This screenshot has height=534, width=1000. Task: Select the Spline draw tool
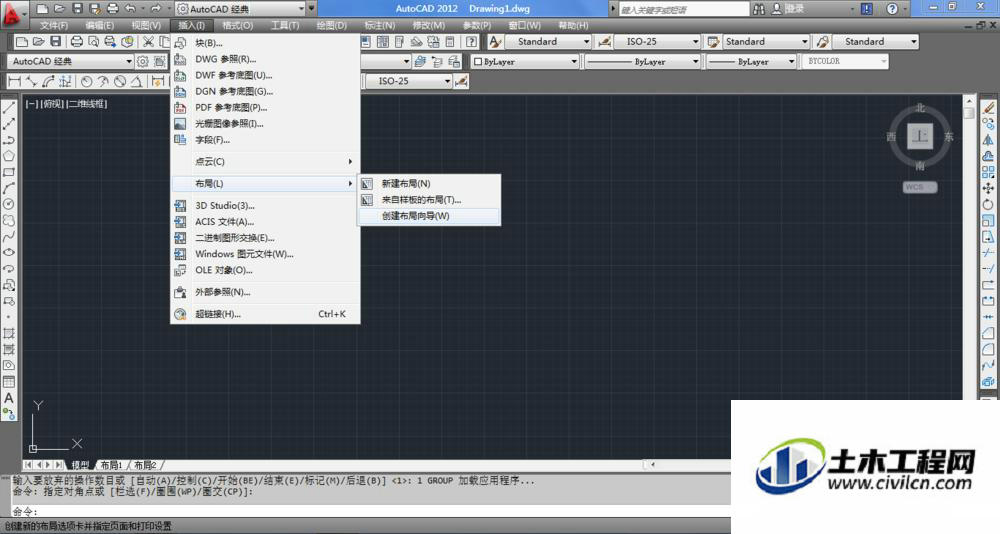point(9,236)
